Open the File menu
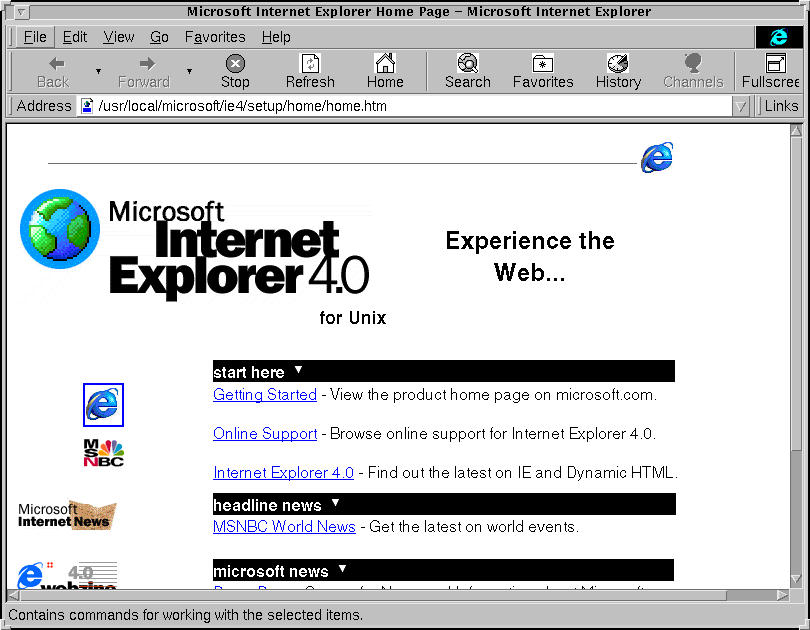The width and height of the screenshot is (810, 630). coord(35,37)
